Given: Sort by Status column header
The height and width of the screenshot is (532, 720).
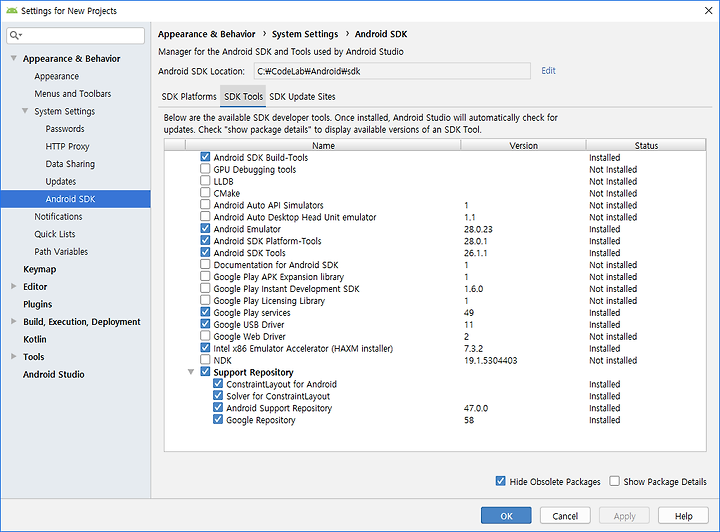Looking at the screenshot, I should point(646,145).
